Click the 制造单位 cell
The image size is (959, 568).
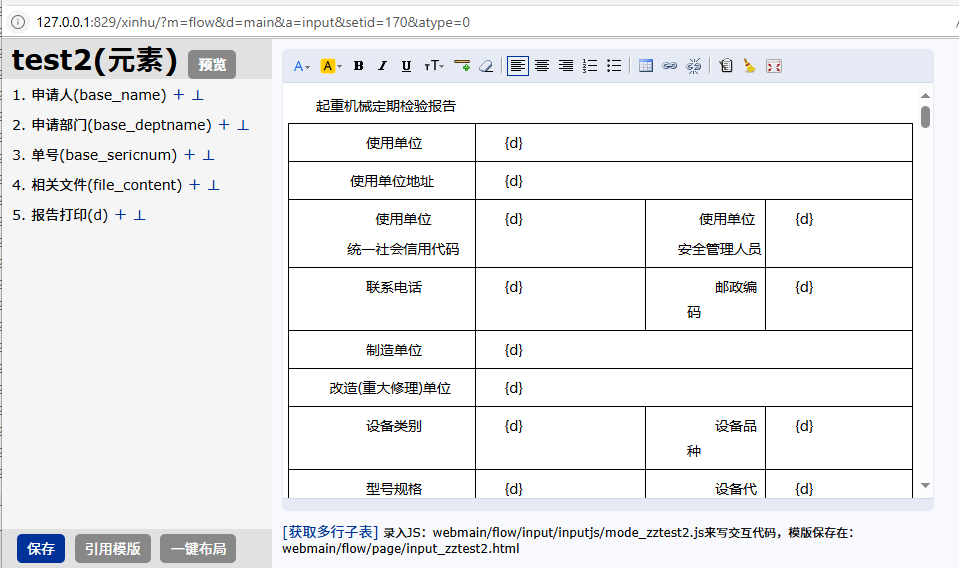(382, 350)
